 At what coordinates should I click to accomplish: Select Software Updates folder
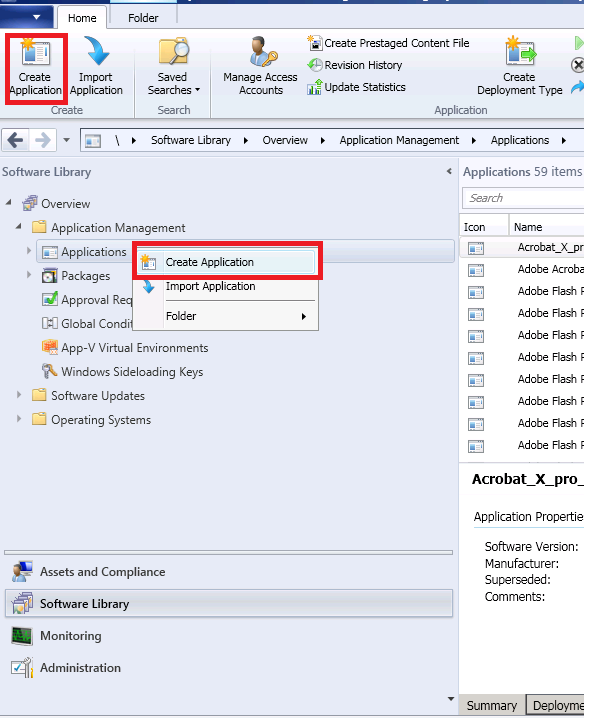pos(89,395)
